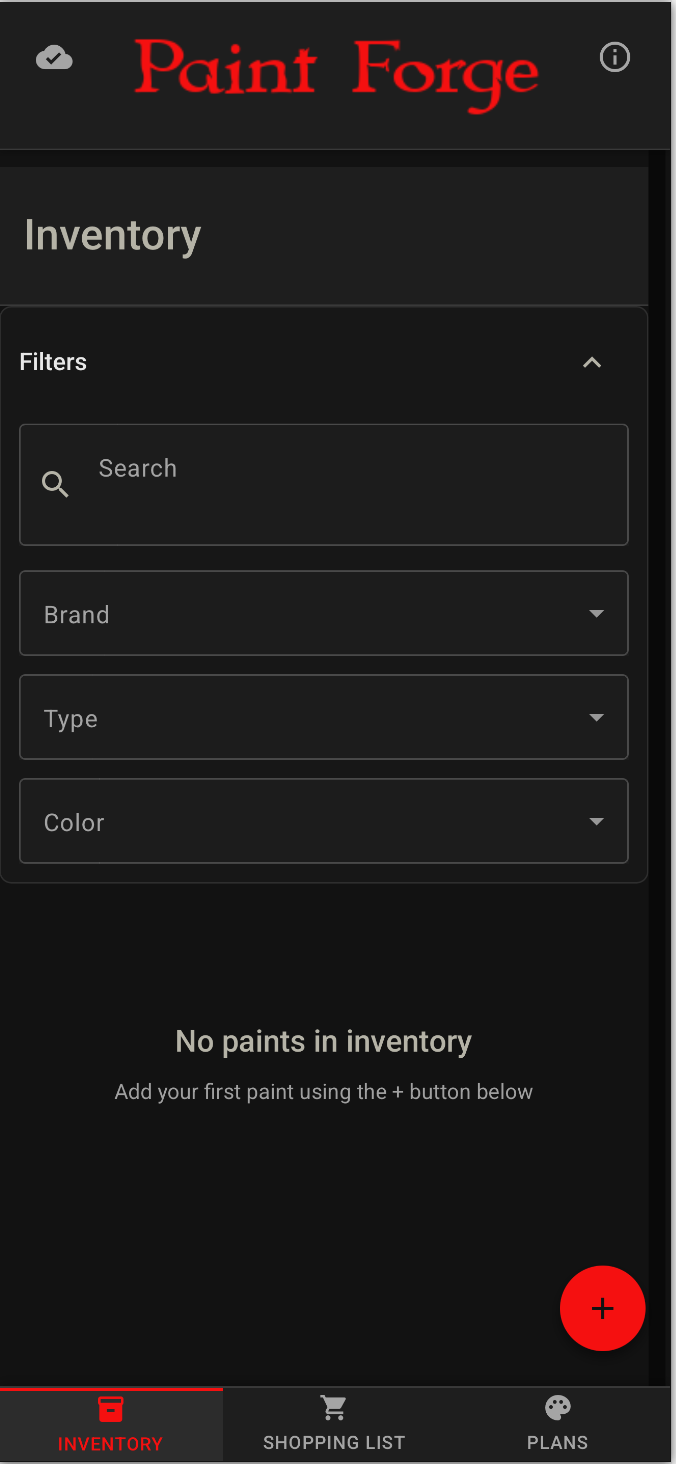Switch to the Plans tab

click(557, 1424)
